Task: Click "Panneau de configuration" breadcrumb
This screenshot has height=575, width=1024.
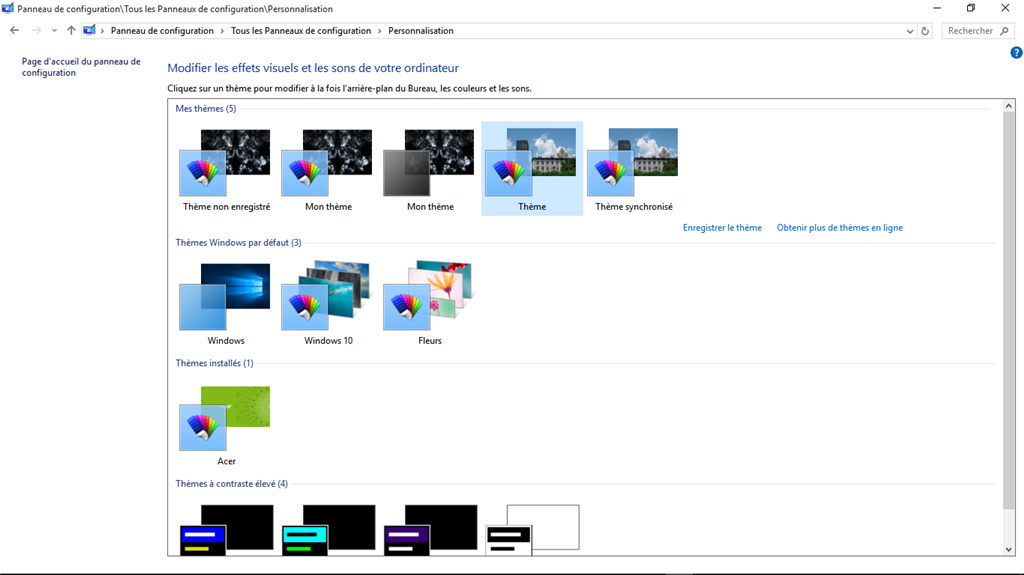Action: click(162, 31)
